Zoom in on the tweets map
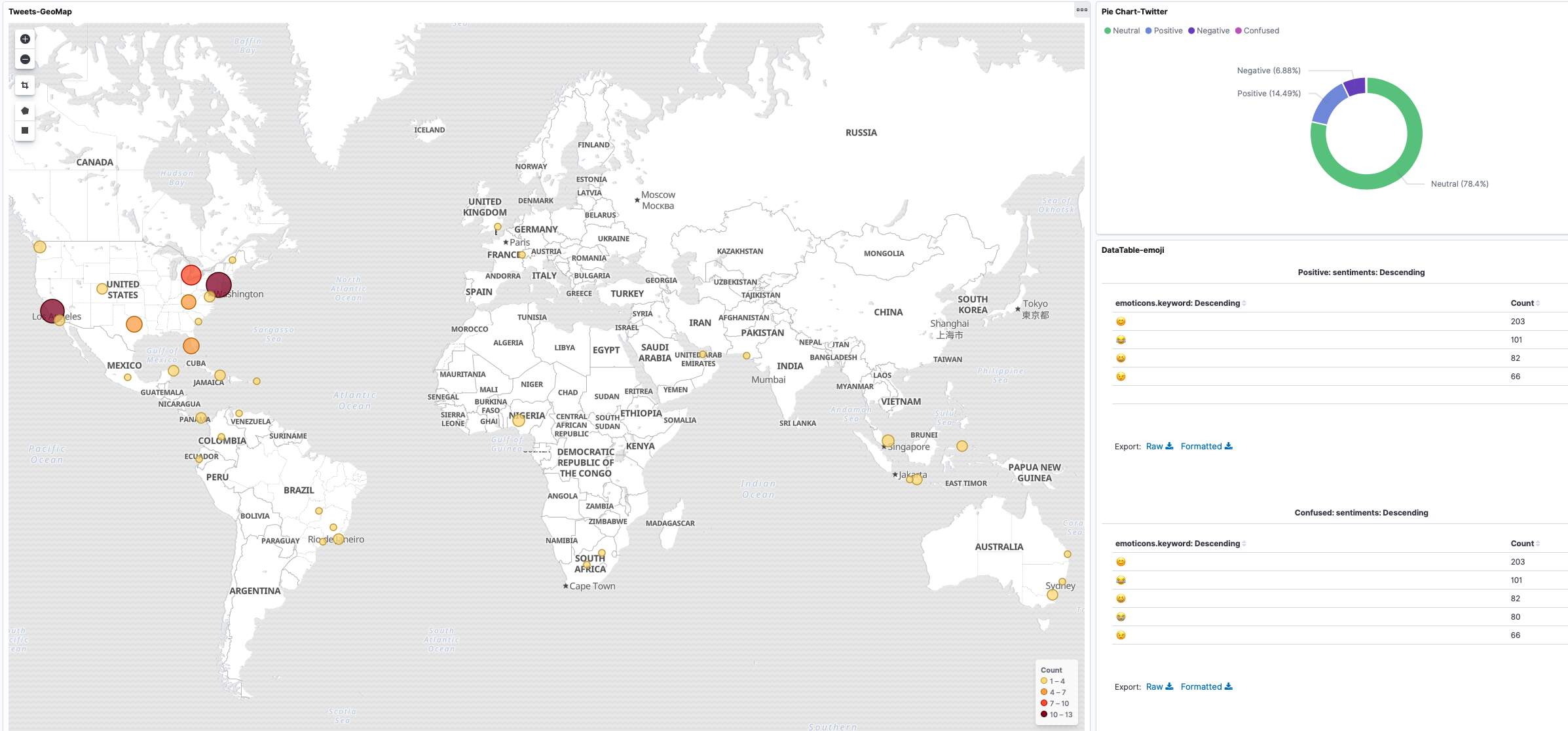Viewport: 1568px width, 731px height. tap(25, 39)
